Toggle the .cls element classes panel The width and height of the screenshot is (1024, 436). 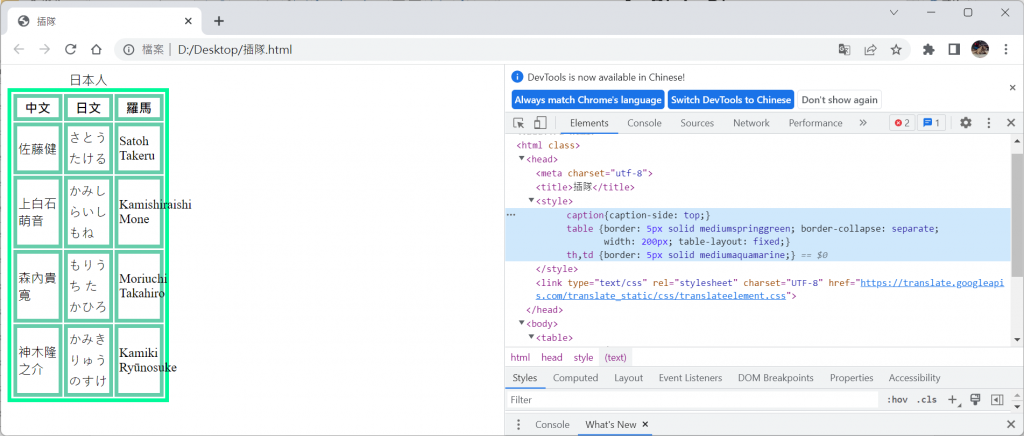click(927, 399)
